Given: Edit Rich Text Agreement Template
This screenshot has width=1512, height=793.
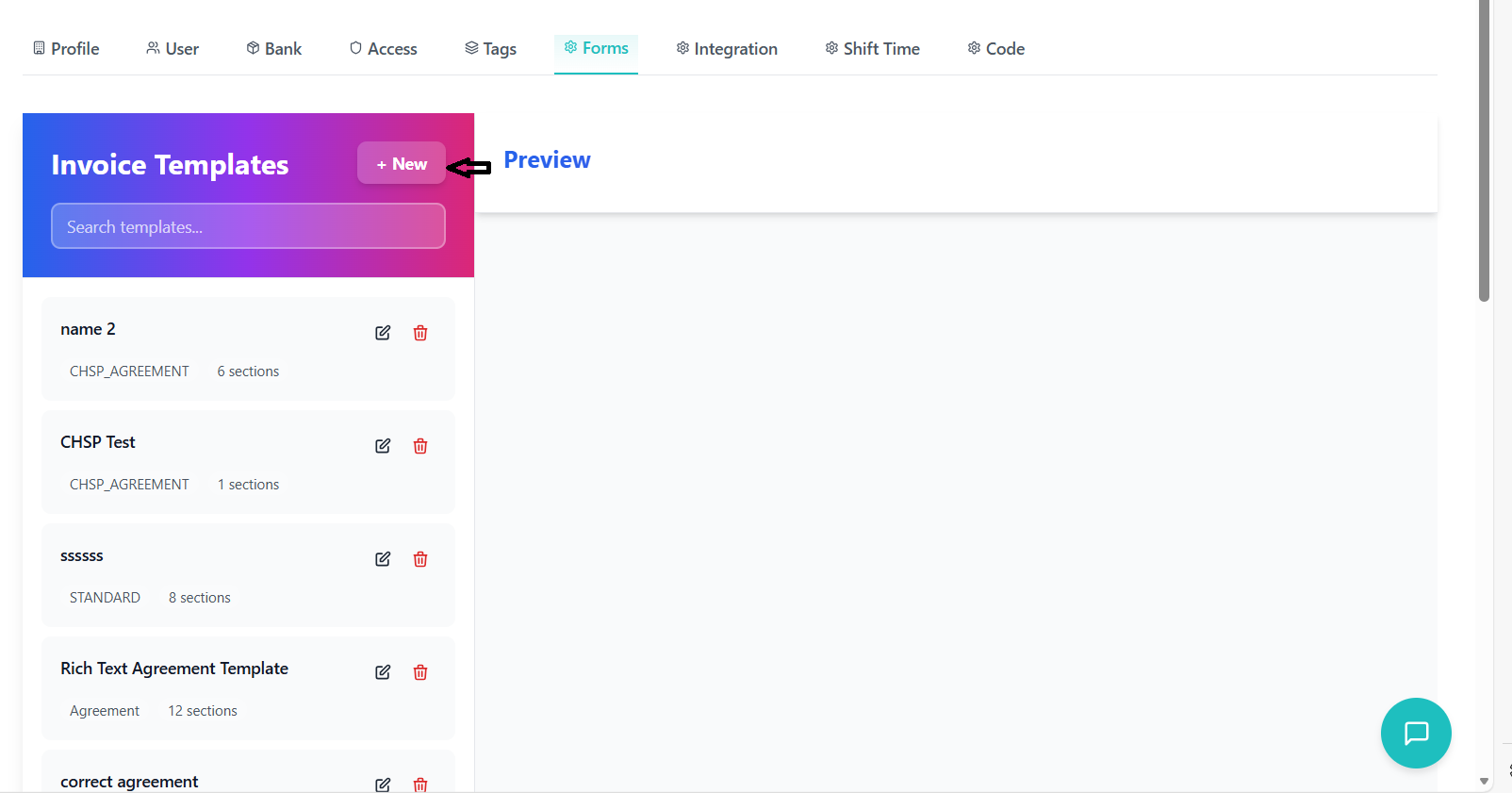Looking at the screenshot, I should point(383,672).
